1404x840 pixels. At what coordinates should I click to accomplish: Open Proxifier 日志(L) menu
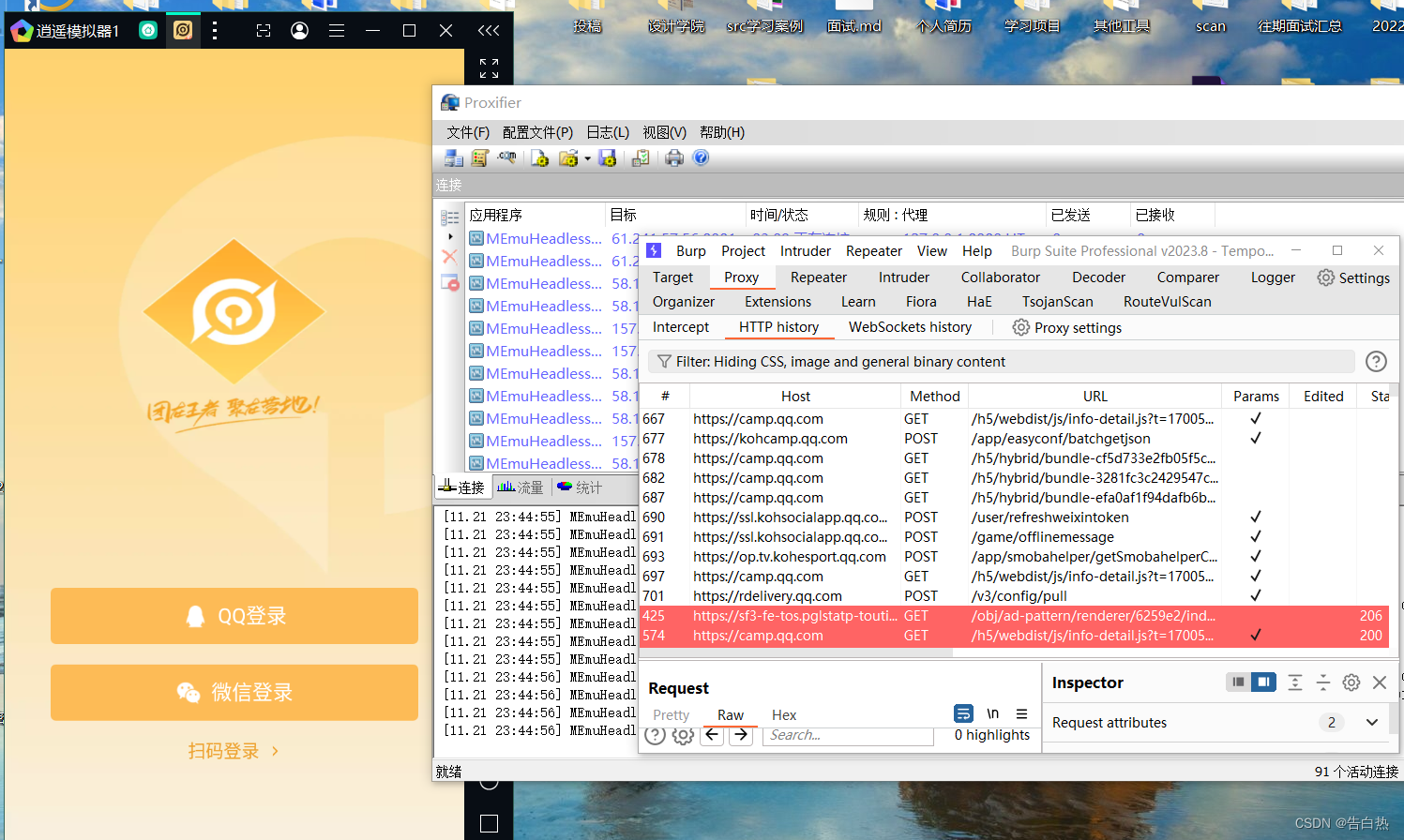[608, 132]
